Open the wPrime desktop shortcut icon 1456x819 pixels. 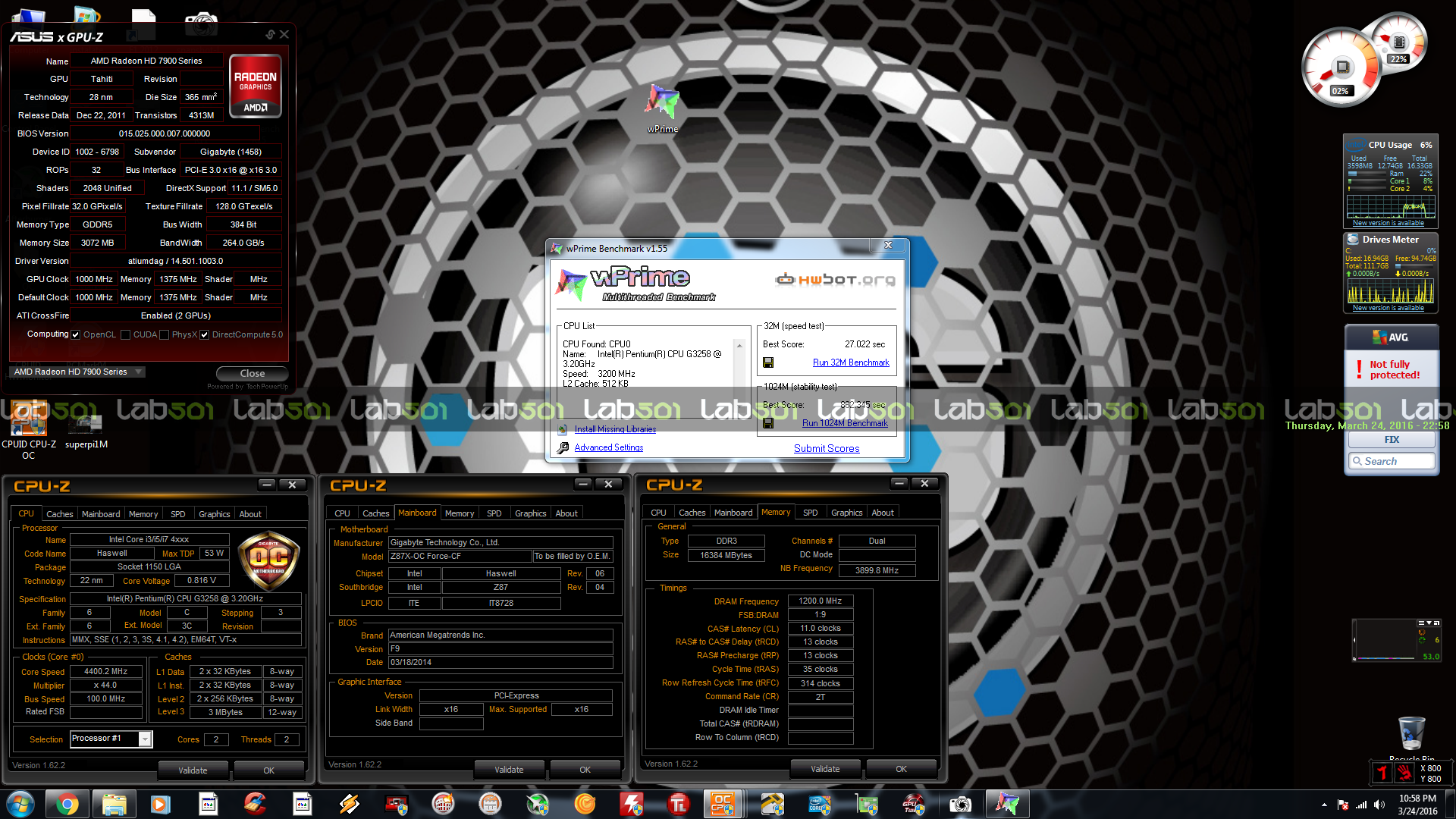(662, 108)
